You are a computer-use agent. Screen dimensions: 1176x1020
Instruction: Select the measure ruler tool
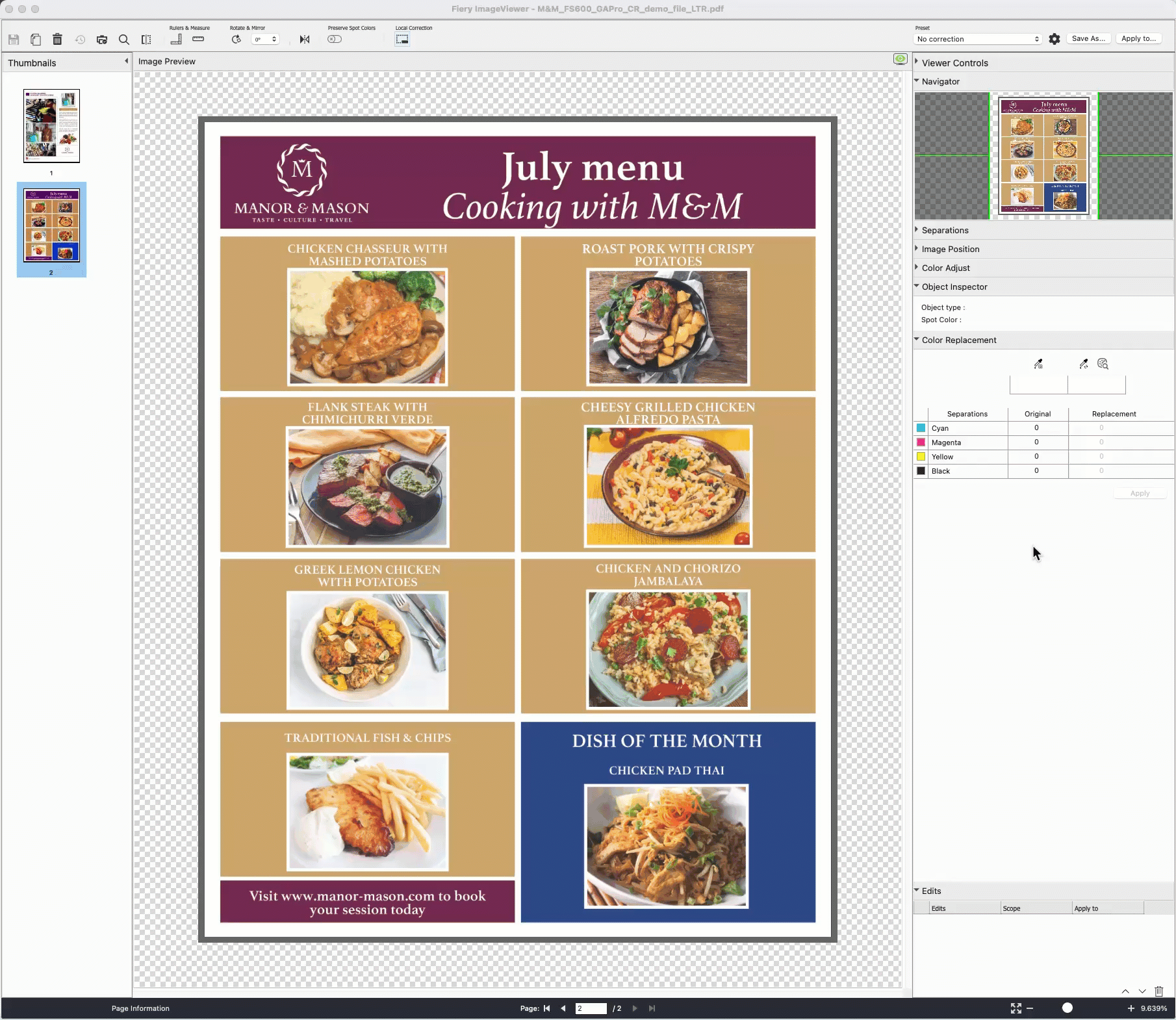(198, 39)
